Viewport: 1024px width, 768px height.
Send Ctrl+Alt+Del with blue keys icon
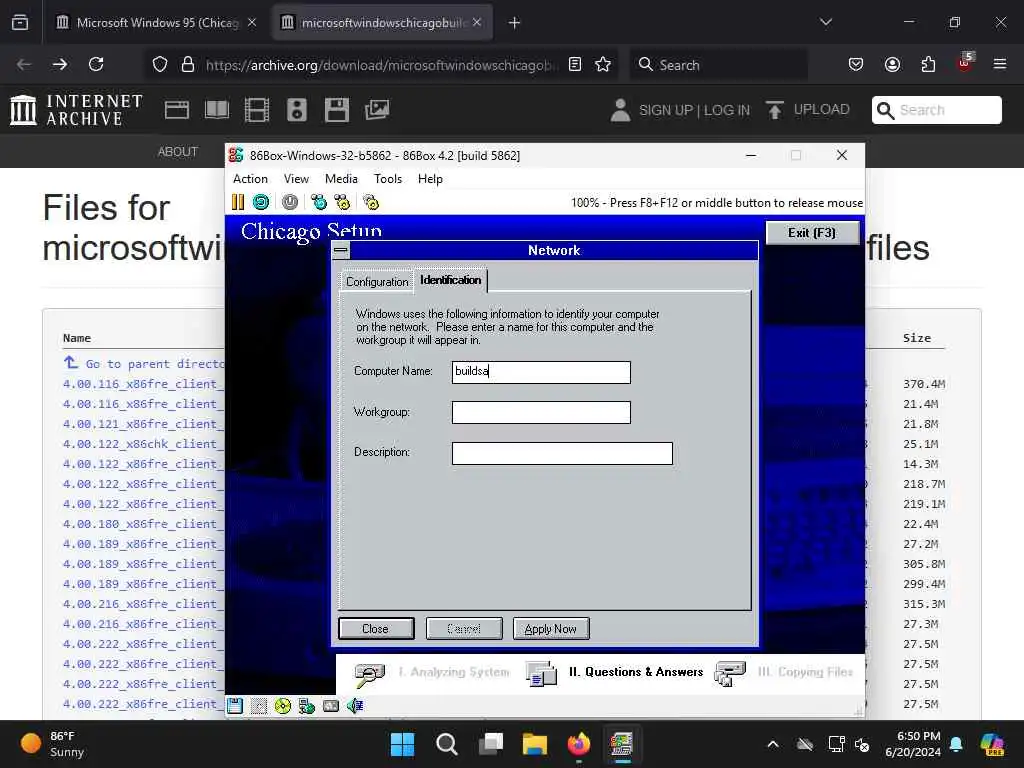319,202
